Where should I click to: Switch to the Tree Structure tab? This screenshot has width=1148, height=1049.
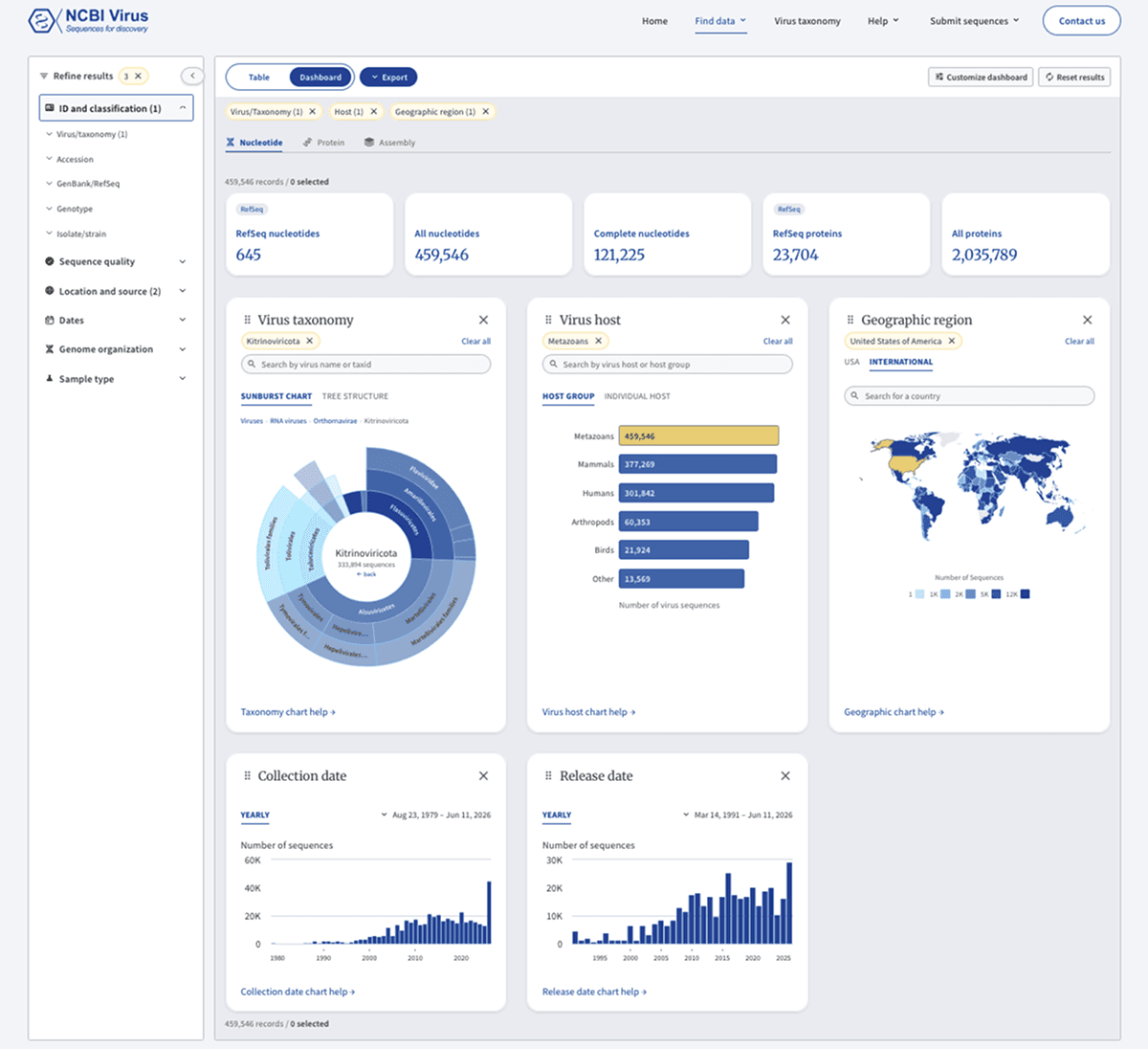(x=355, y=396)
